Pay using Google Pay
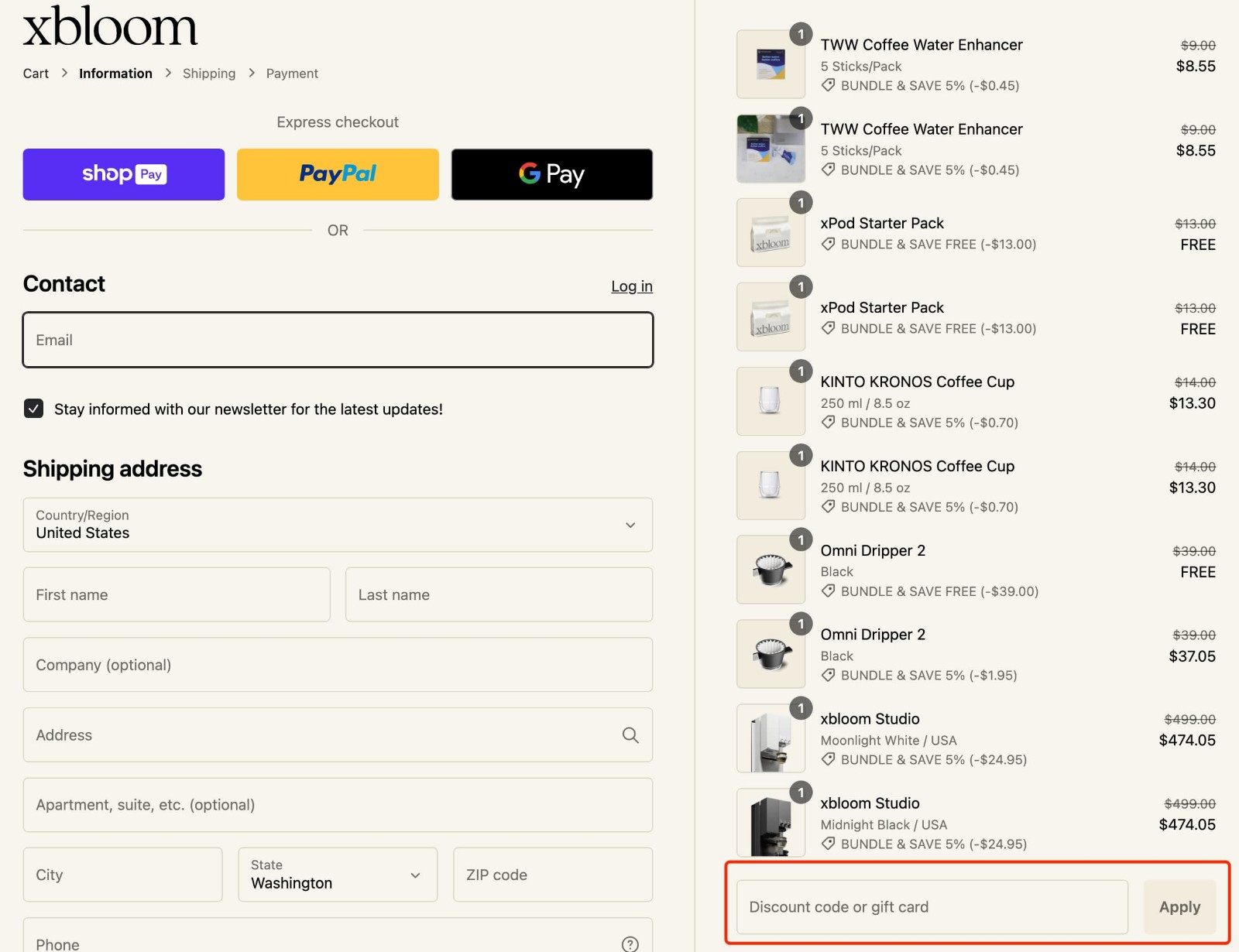This screenshot has height=952, width=1239. (551, 174)
